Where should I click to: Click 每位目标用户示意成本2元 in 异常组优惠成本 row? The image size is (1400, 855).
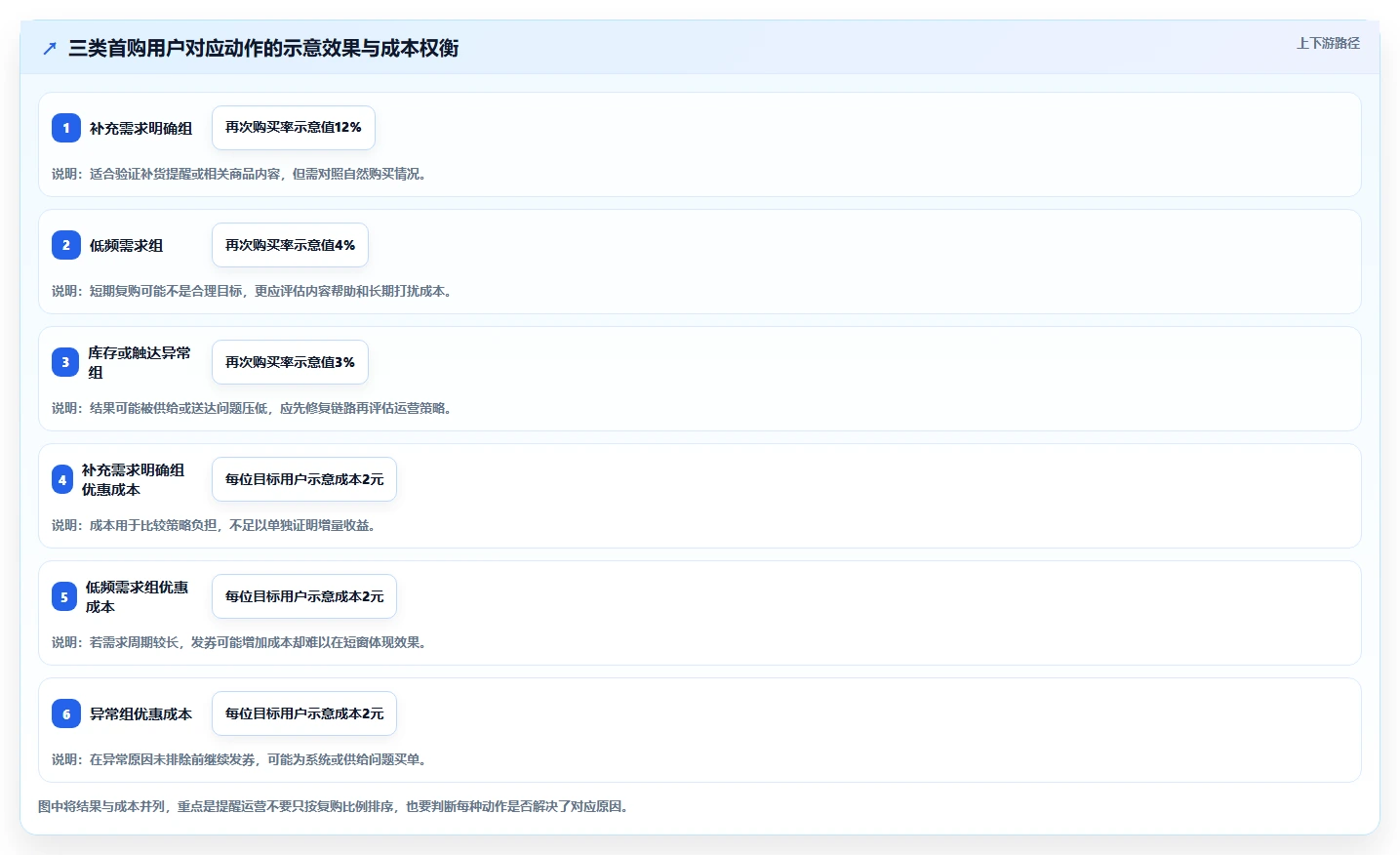(304, 713)
